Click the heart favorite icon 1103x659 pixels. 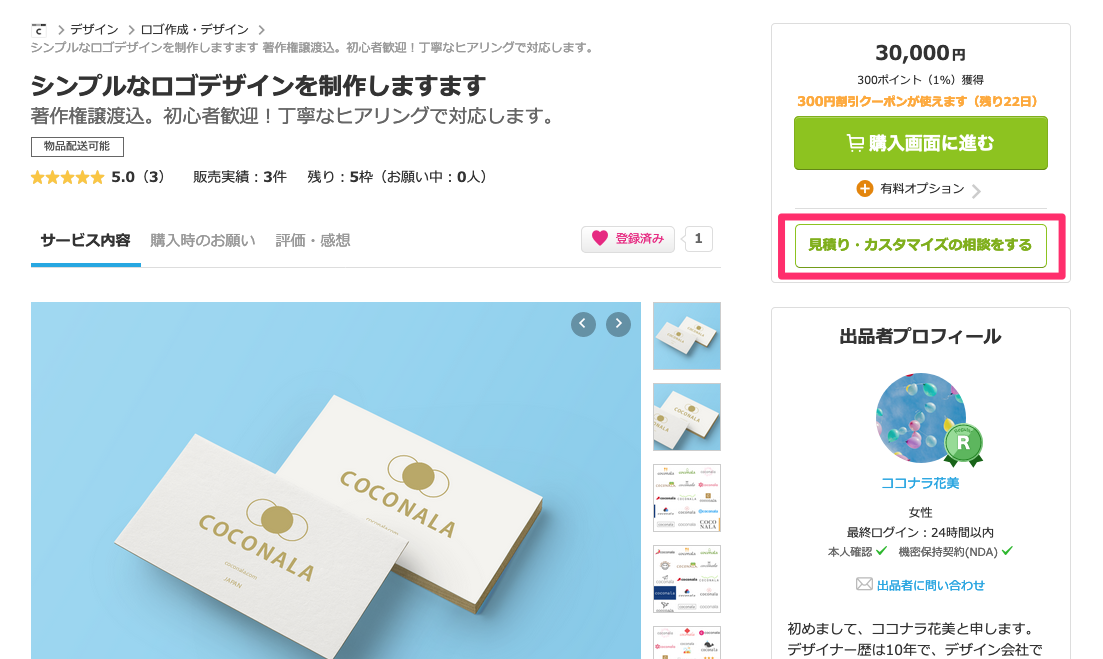[x=599, y=238]
